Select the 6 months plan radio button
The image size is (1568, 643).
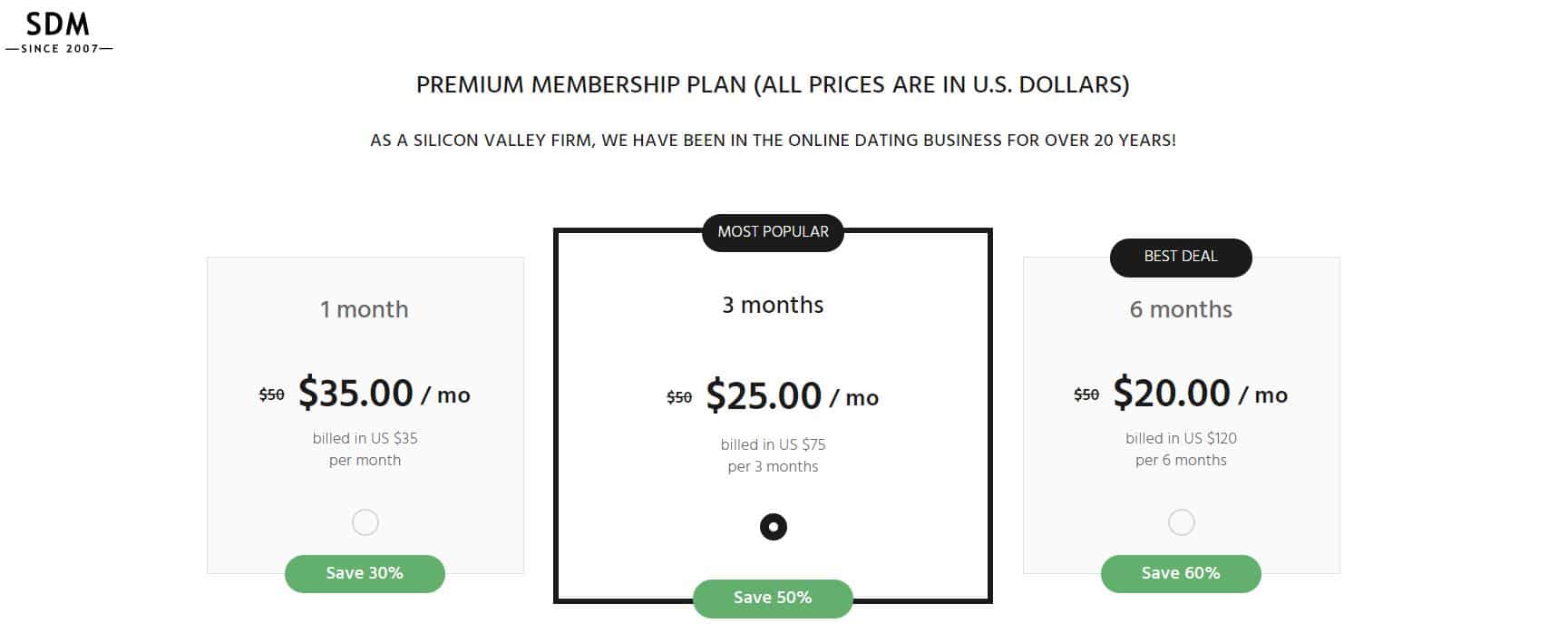(1181, 522)
